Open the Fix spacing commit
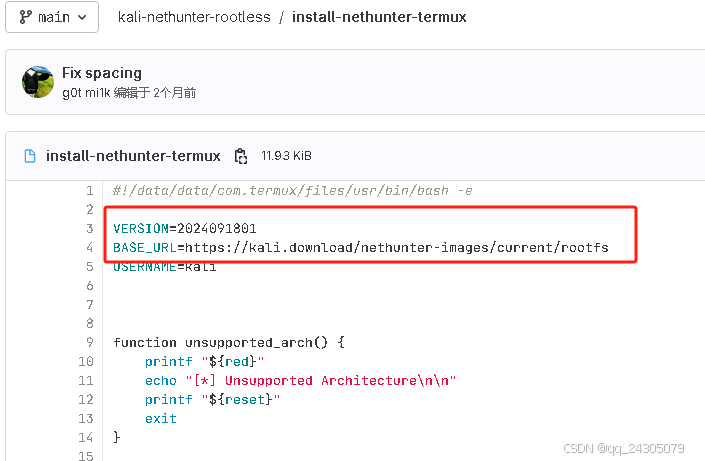705x461 pixels. (102, 73)
